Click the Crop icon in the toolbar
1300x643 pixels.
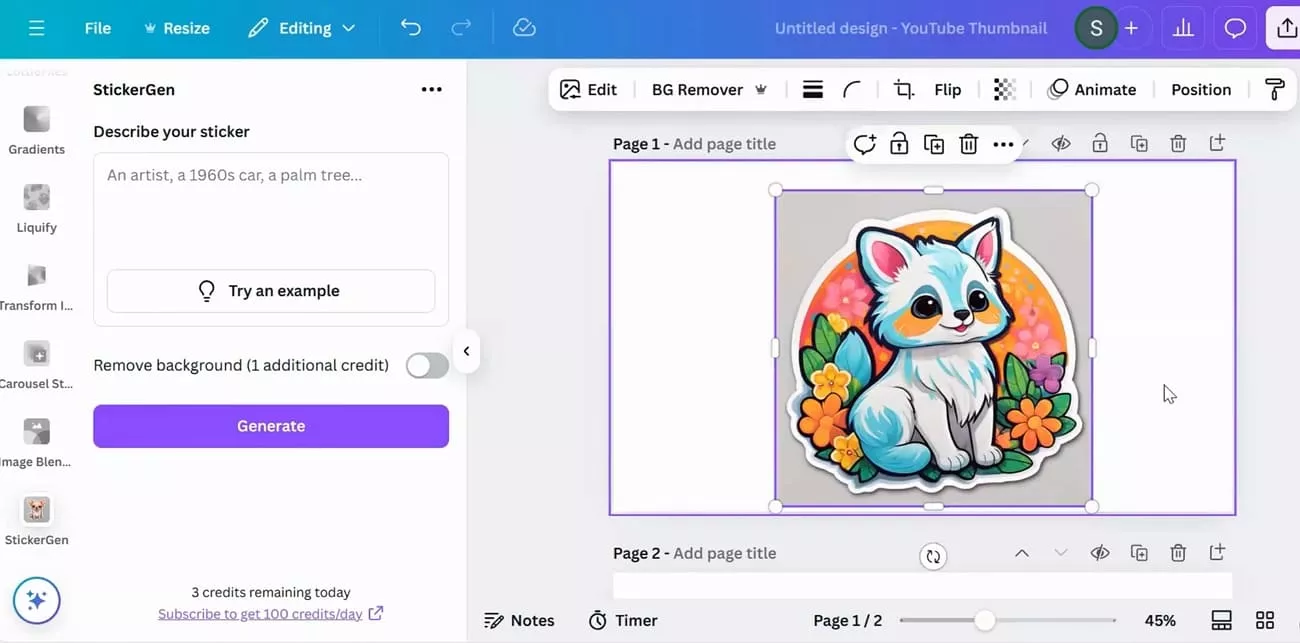click(x=903, y=89)
